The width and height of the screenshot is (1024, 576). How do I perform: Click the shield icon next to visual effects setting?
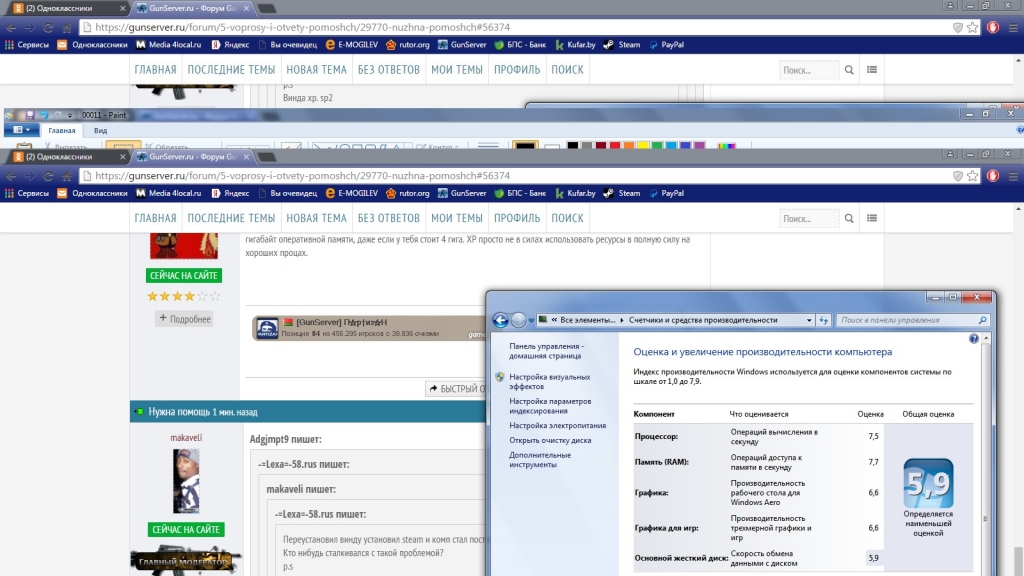(499, 377)
